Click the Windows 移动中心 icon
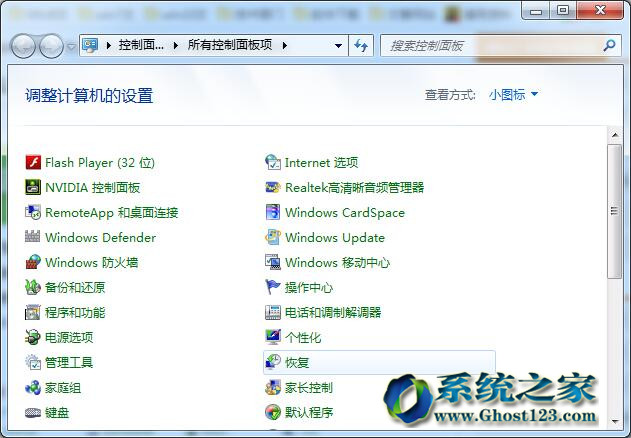Viewport: 631px width, 438px height. pyautogui.click(x=273, y=262)
